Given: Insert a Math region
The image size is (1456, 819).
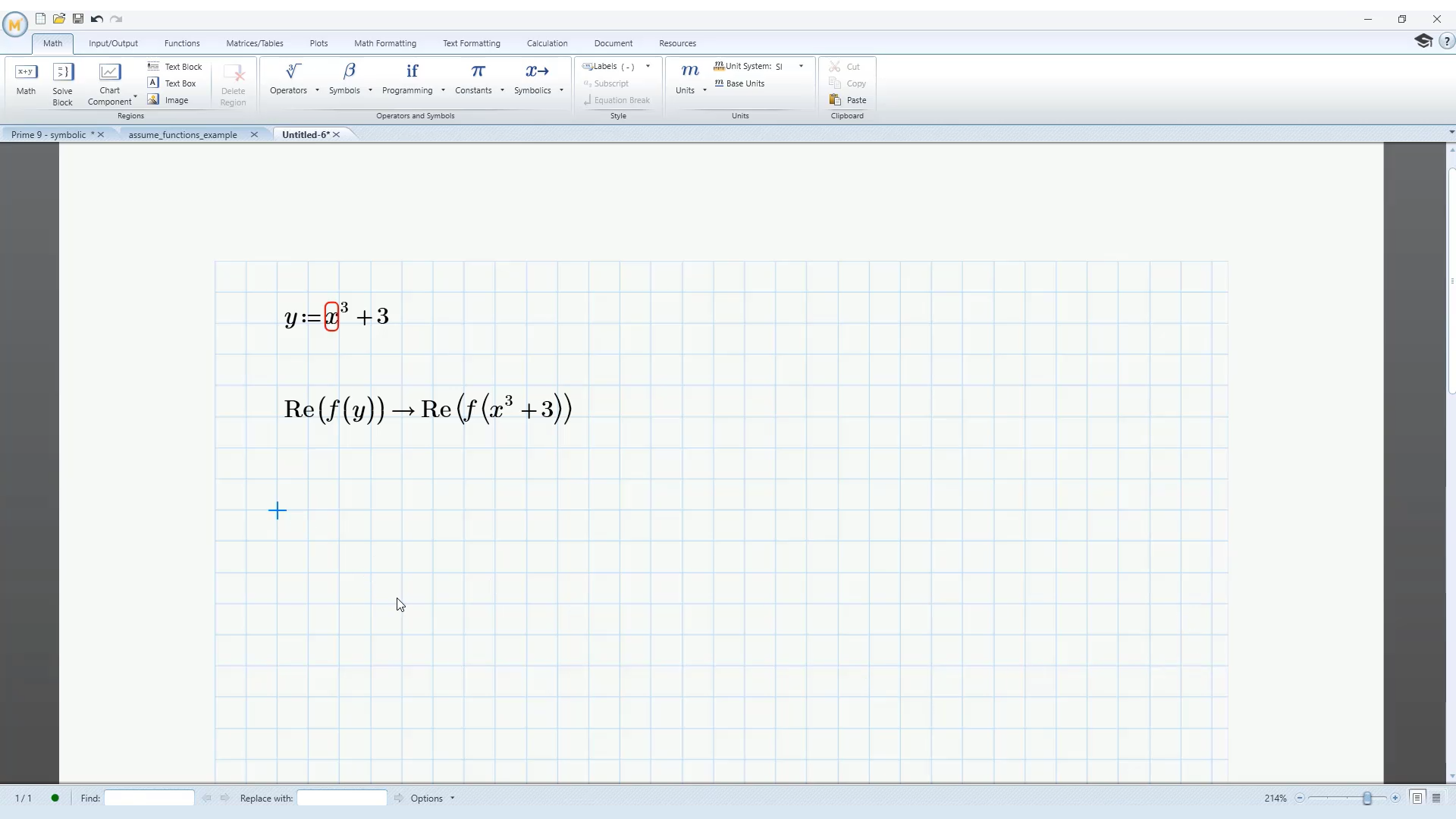Looking at the screenshot, I should click(x=26, y=80).
